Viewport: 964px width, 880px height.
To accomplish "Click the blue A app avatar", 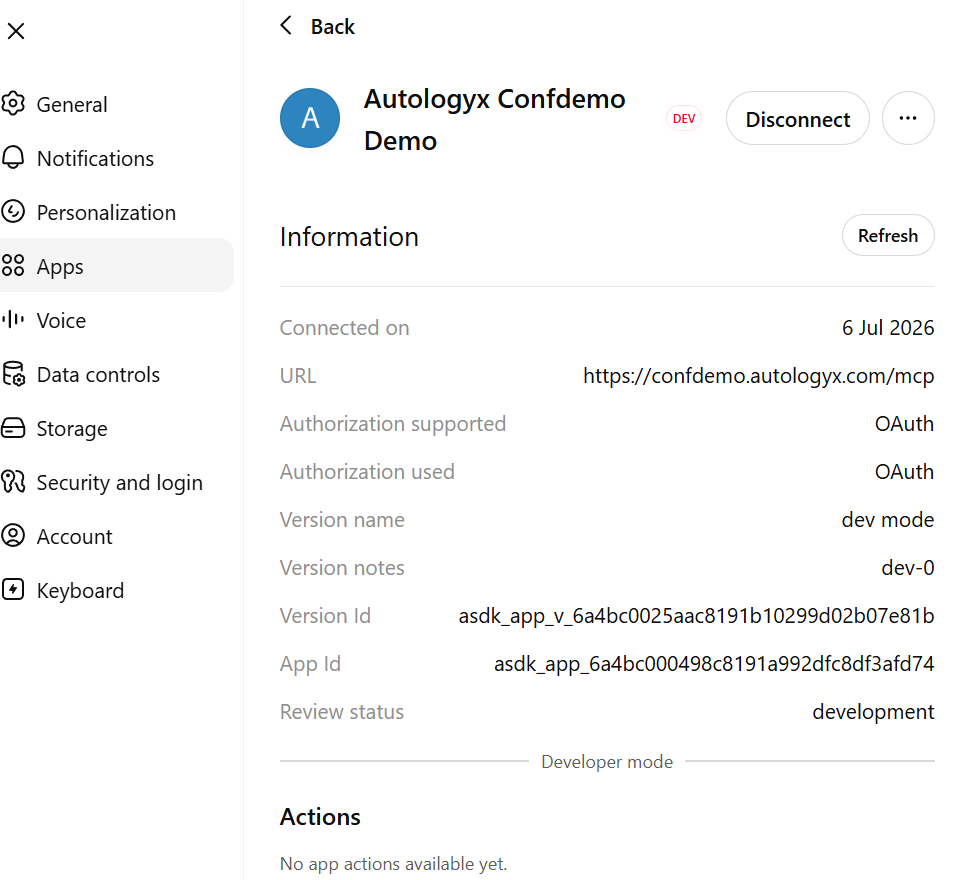I will coord(310,118).
